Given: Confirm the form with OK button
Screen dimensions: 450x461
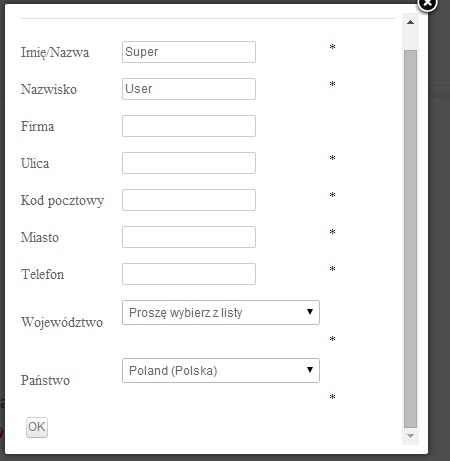Looking at the screenshot, I should [37, 427].
